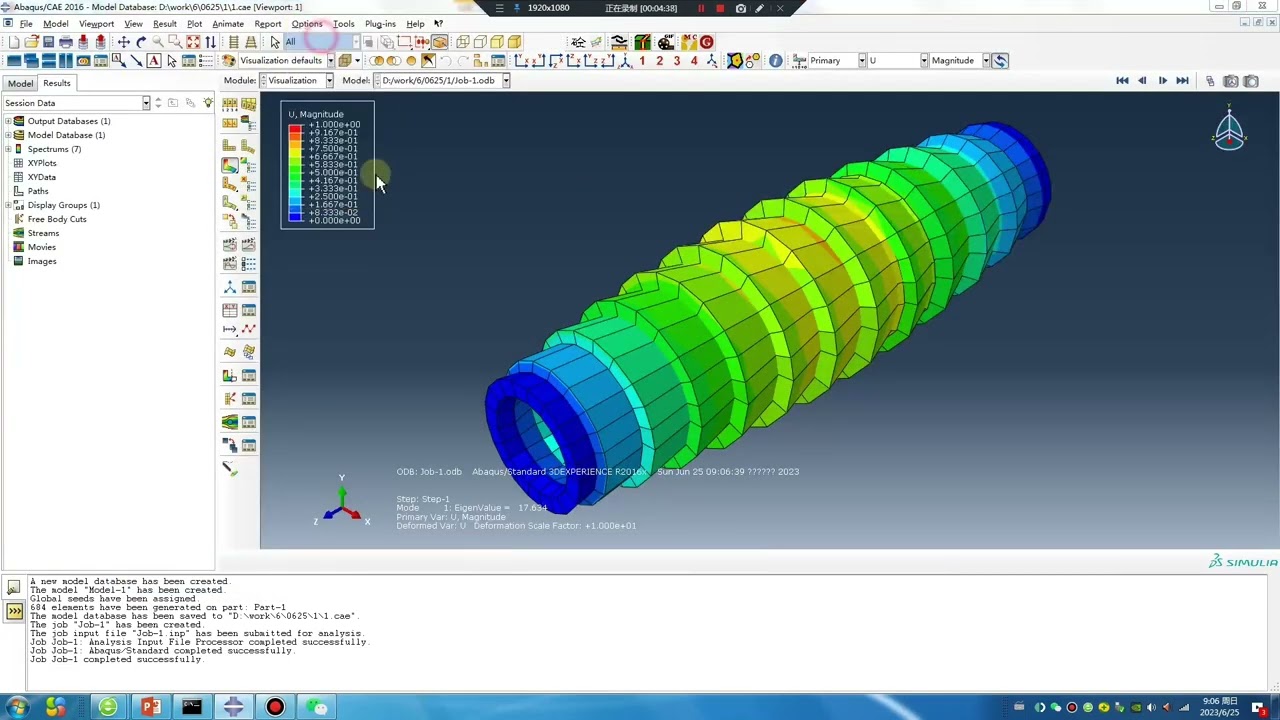Click the custom view 3 icon
The width and height of the screenshot is (1280, 720).
pyautogui.click(x=676, y=61)
